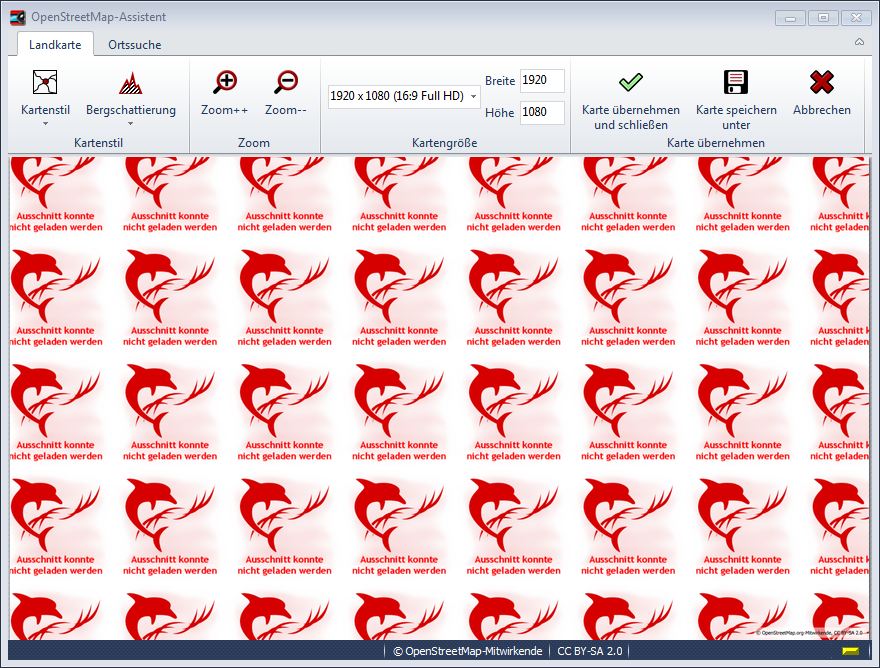The width and height of the screenshot is (880, 668).
Task: Open the Kartenstil map style icon
Action: pyautogui.click(x=45, y=82)
